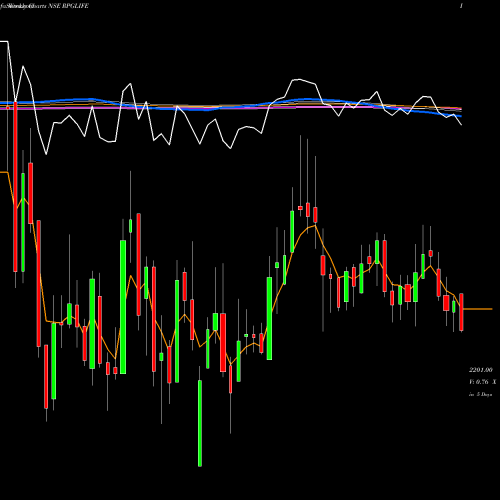
Task: Click the 'V: 0.76 X' volume label
Action: click(x=482, y=382)
